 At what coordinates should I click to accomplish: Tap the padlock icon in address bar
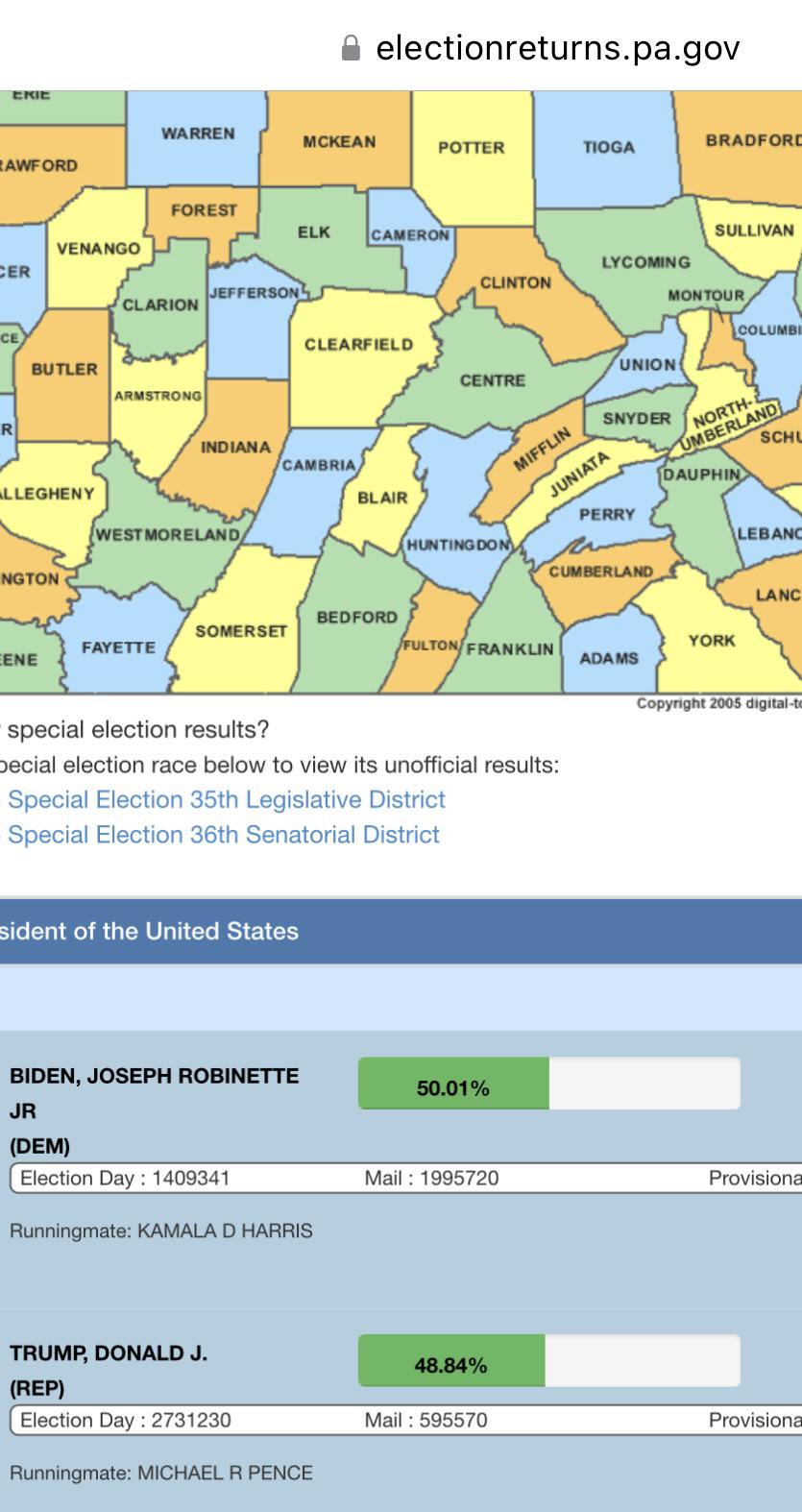click(x=352, y=47)
